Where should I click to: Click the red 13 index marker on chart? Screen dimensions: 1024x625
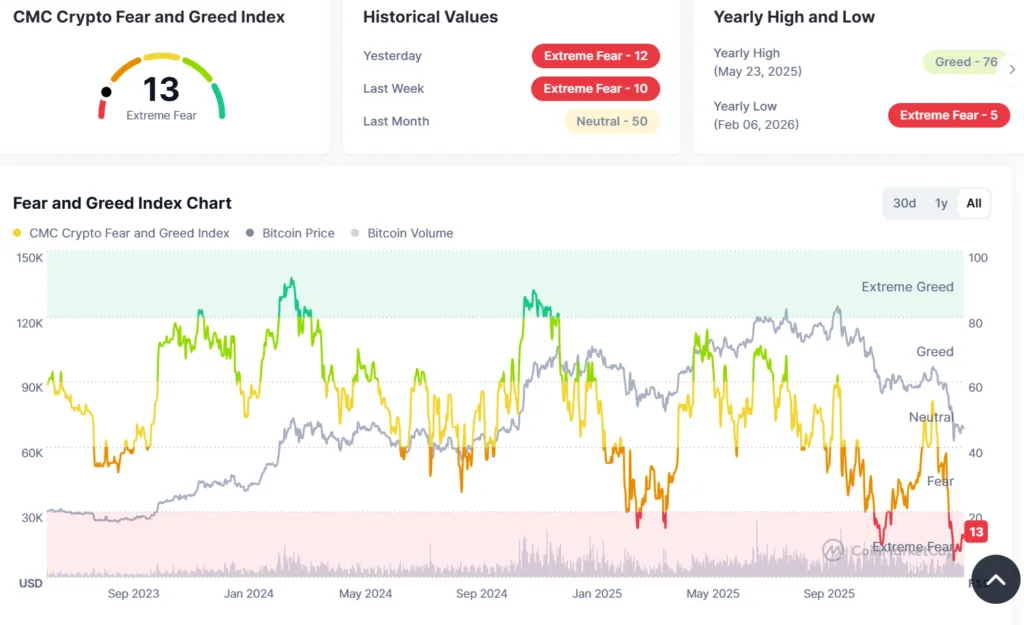[x=975, y=532]
